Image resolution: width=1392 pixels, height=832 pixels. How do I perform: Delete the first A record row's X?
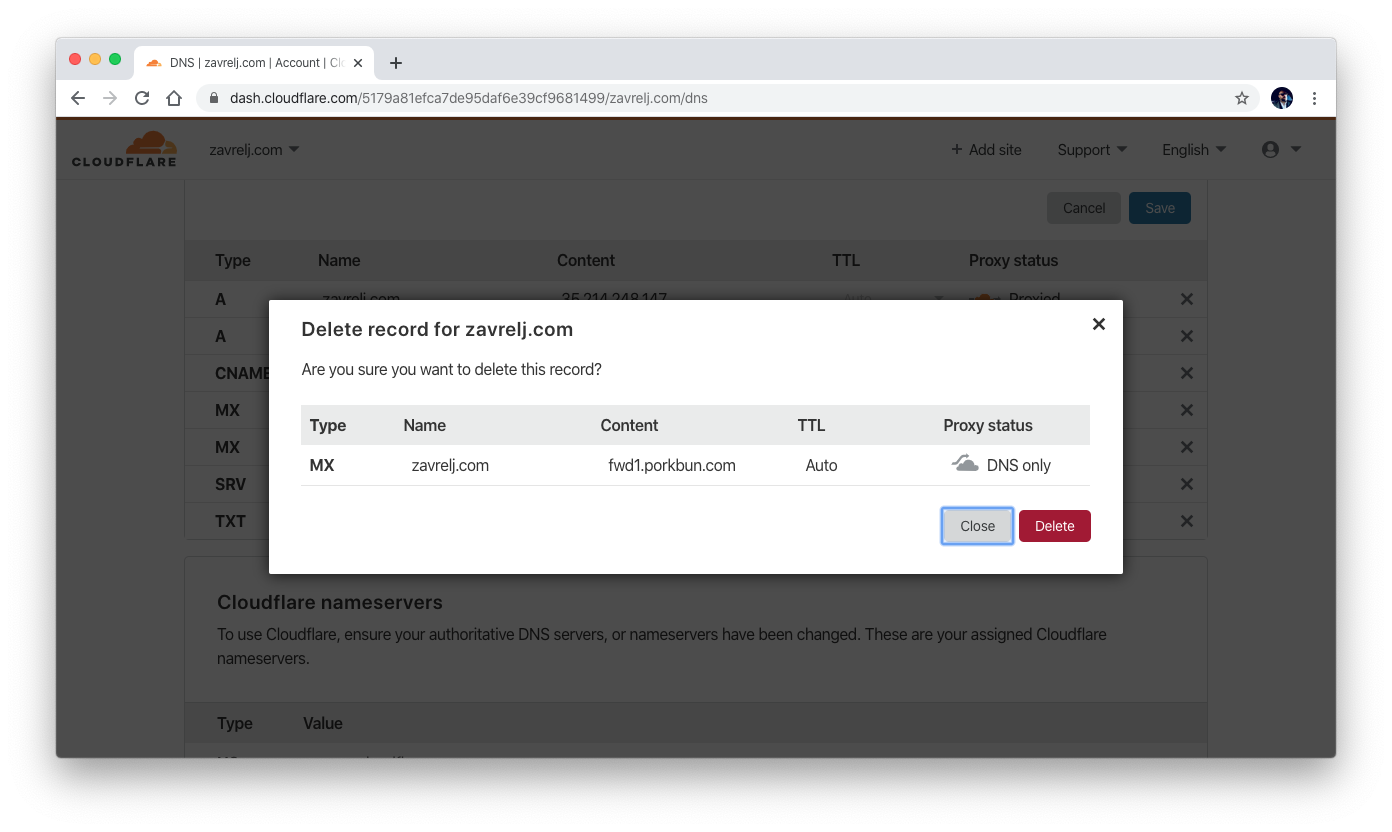pos(1187,299)
